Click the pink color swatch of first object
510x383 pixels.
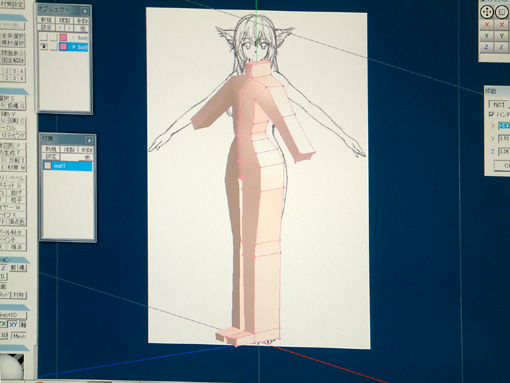pyautogui.click(x=63, y=37)
